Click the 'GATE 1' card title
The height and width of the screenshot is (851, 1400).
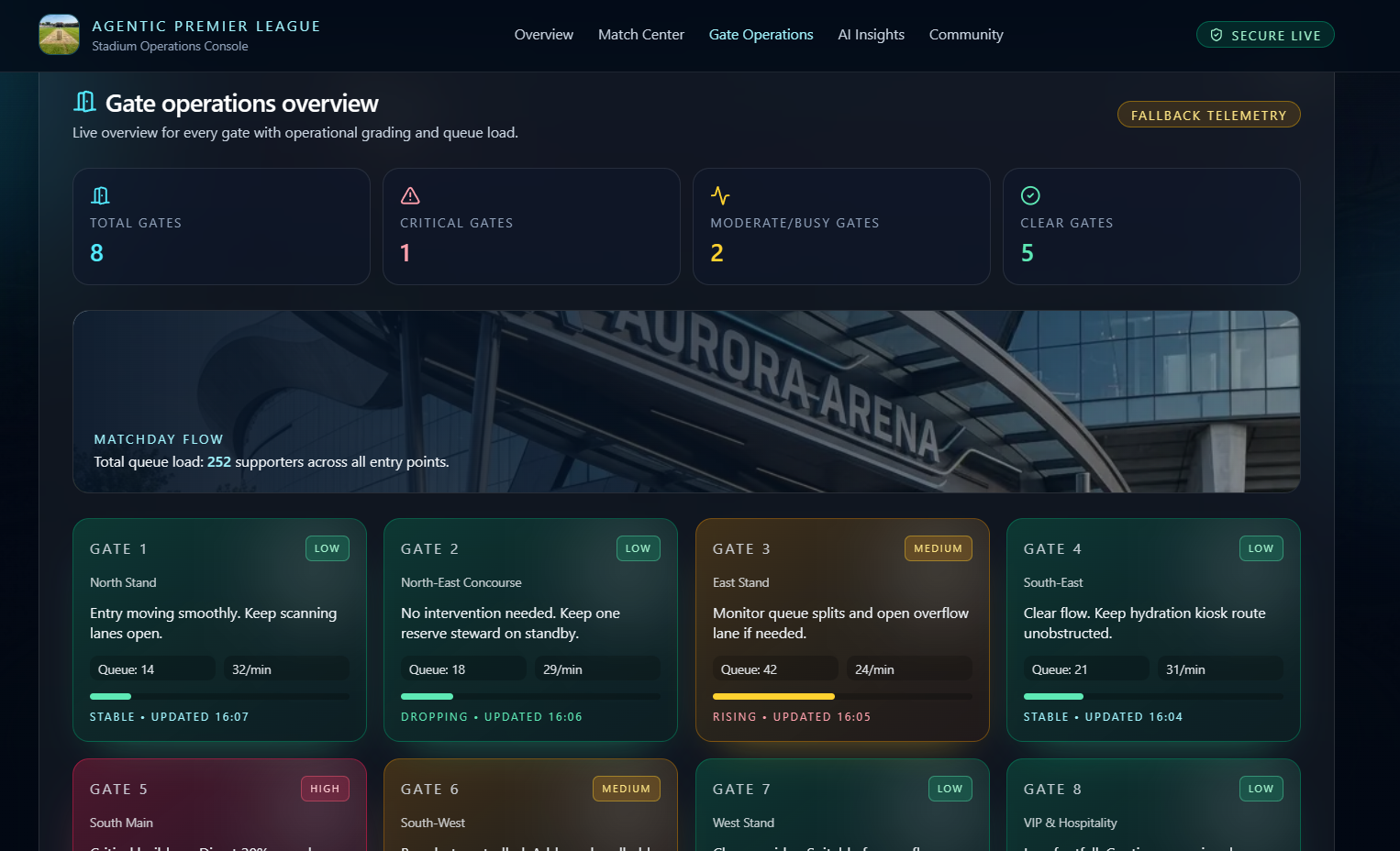(118, 549)
